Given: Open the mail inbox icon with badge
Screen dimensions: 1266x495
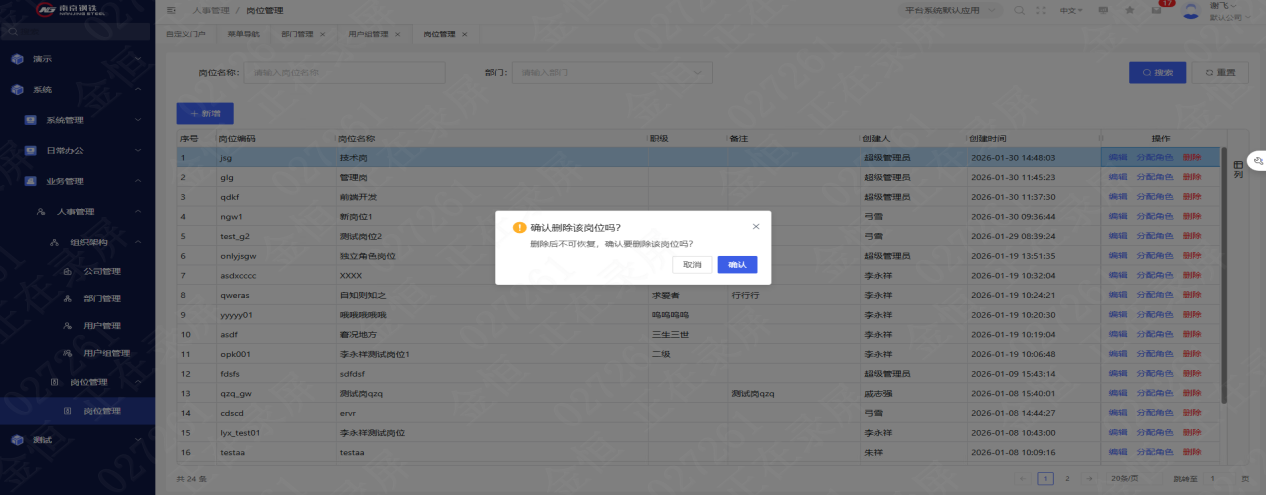Looking at the screenshot, I should pos(1157,10).
